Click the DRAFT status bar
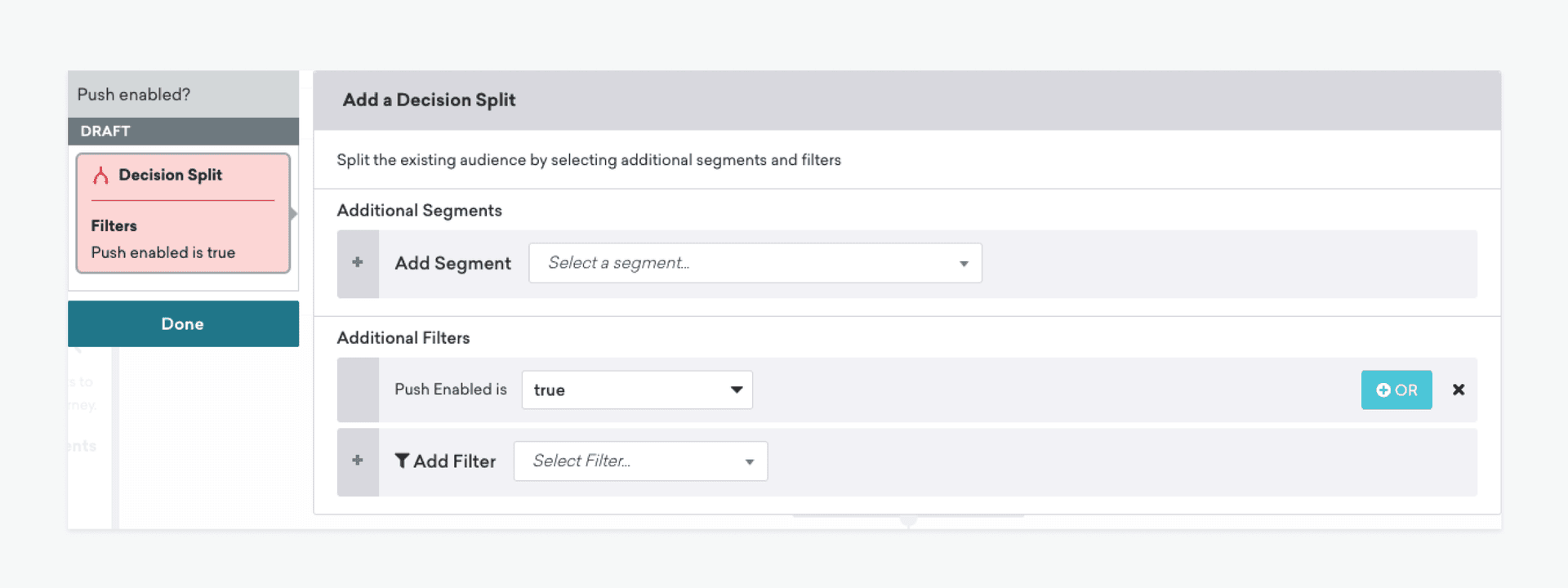 pos(183,131)
